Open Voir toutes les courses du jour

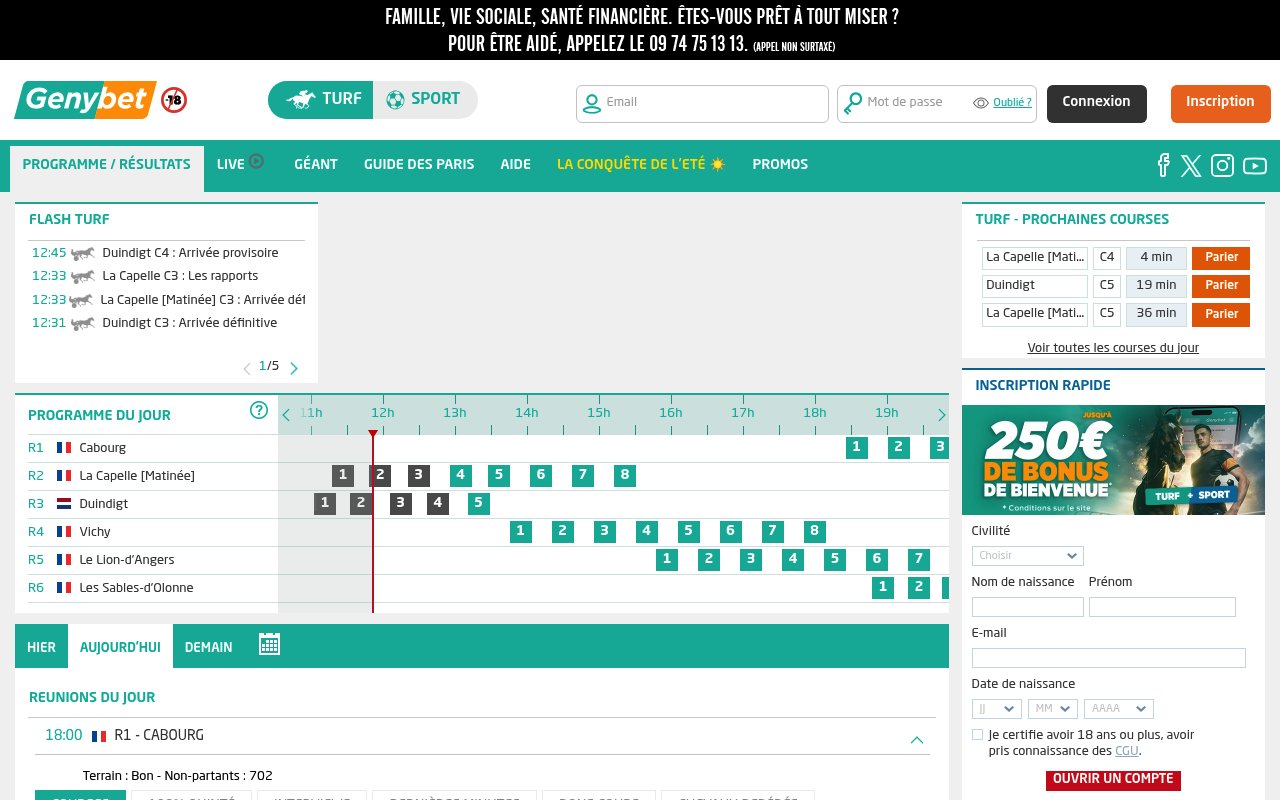pos(1113,348)
